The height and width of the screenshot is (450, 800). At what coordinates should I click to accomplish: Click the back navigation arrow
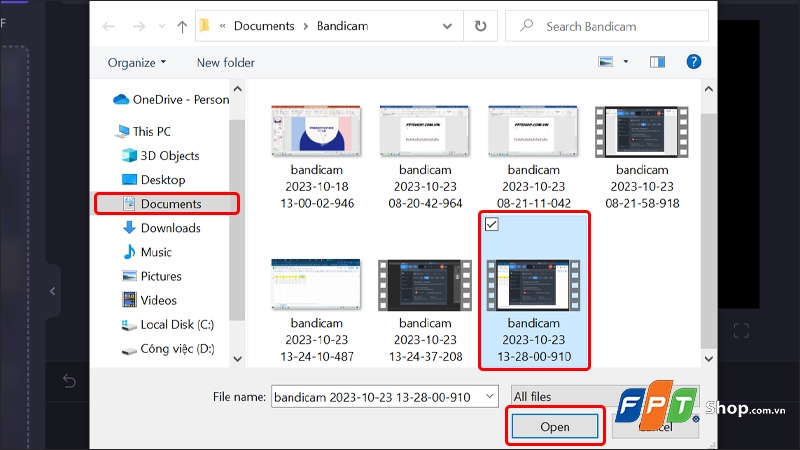(x=109, y=26)
